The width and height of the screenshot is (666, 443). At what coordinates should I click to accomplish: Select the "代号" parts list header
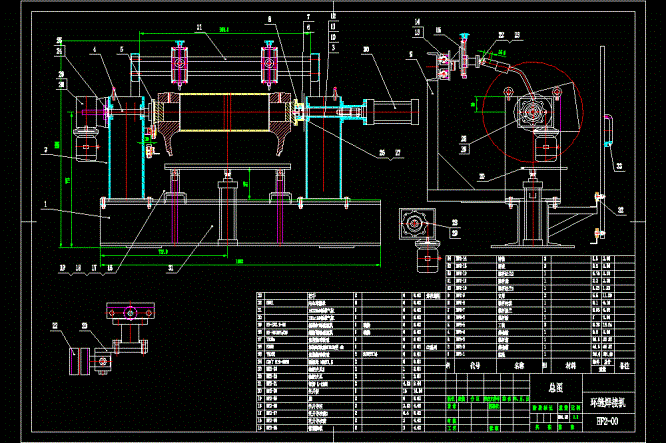(475, 365)
